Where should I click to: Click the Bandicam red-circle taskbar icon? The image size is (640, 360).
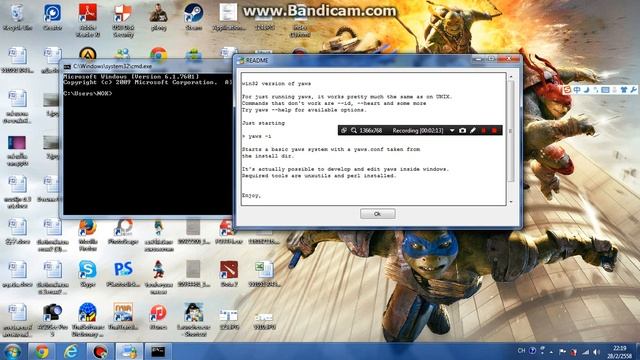click(100, 351)
